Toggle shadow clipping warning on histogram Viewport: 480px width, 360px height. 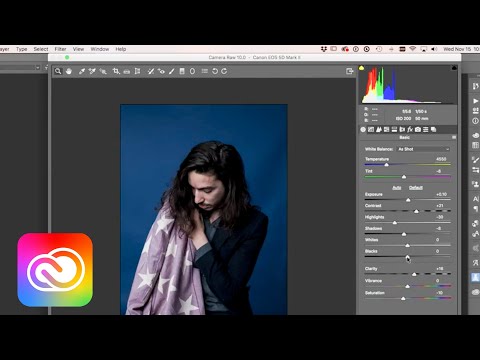click(361, 68)
